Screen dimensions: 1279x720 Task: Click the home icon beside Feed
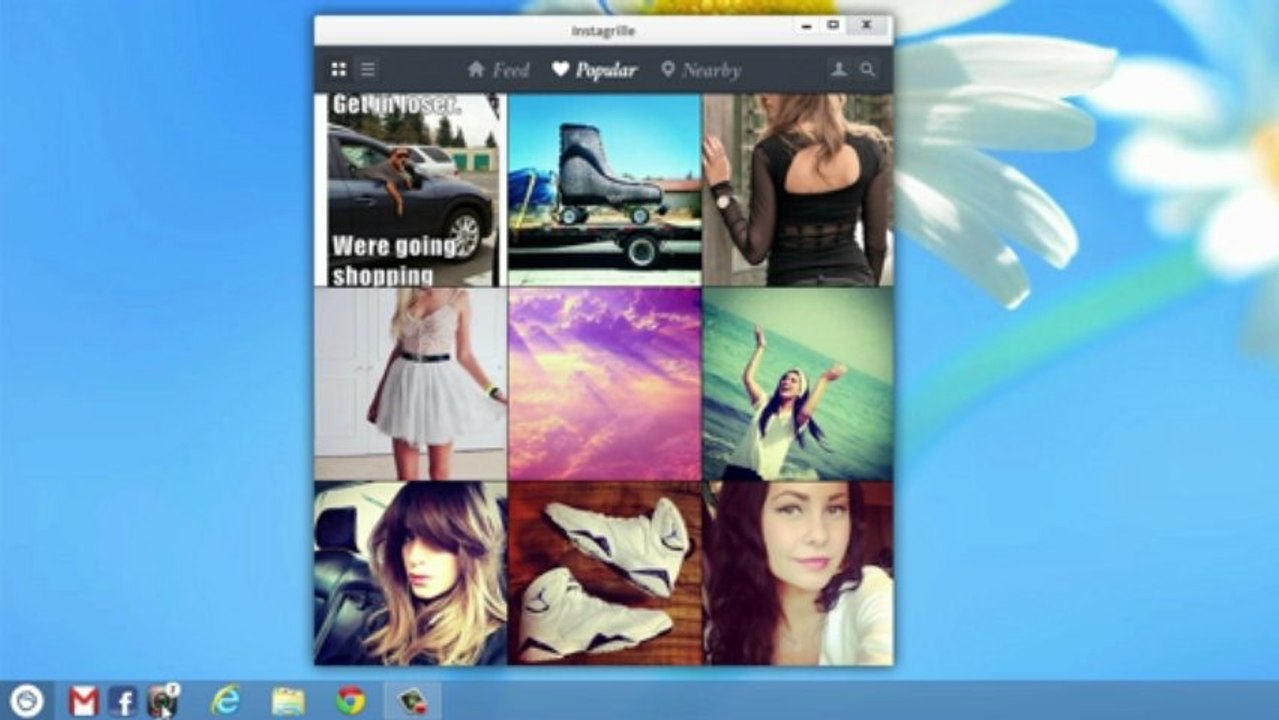pos(476,69)
